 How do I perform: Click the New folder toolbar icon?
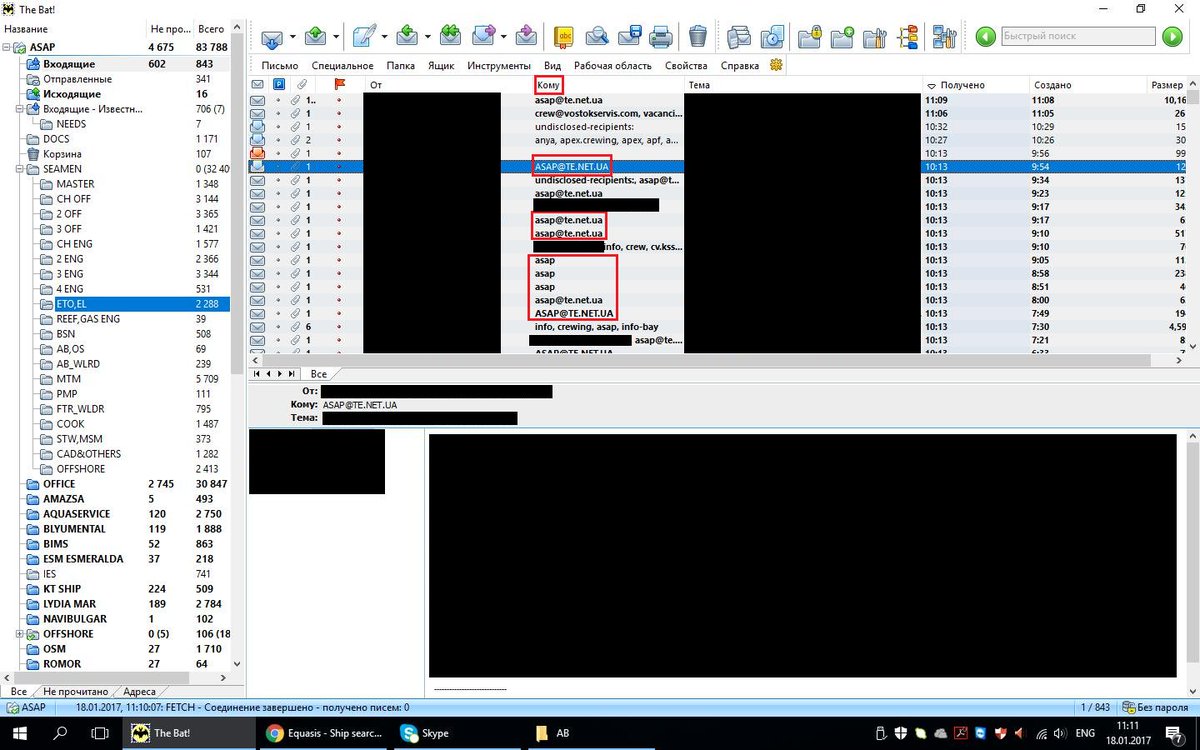coord(842,38)
